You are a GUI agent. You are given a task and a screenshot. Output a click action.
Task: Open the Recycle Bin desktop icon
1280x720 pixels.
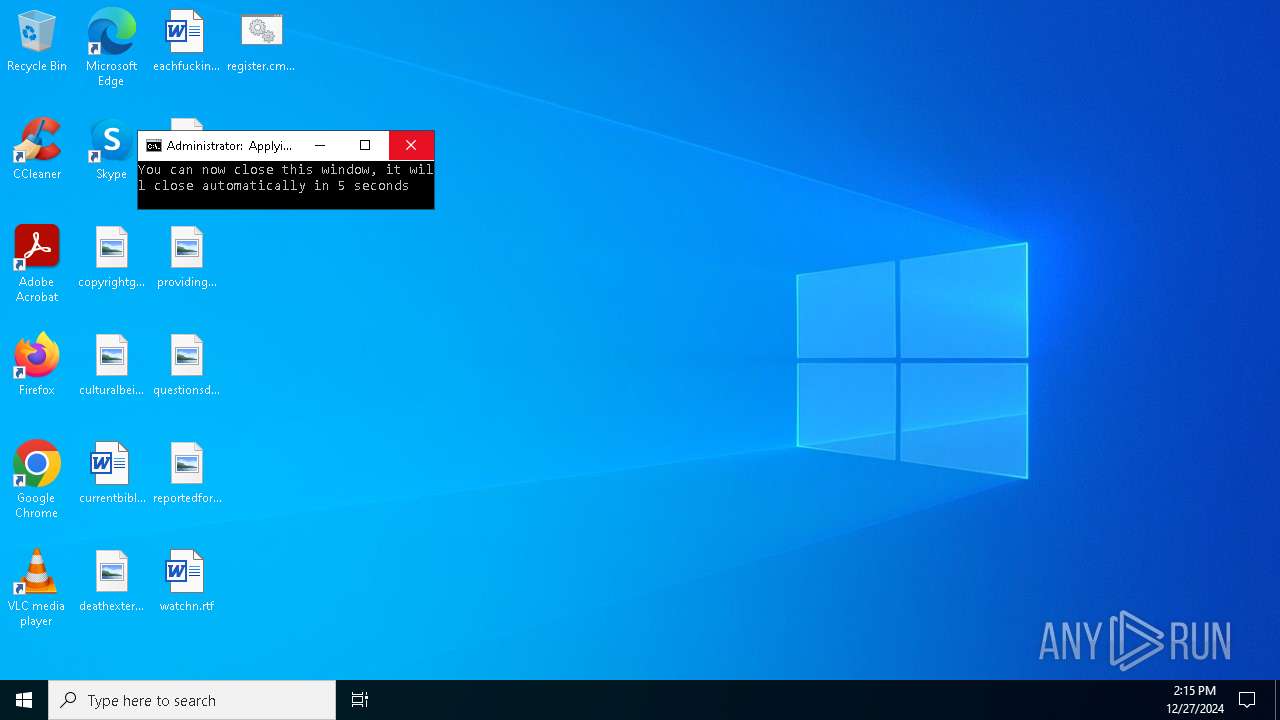coord(37,42)
